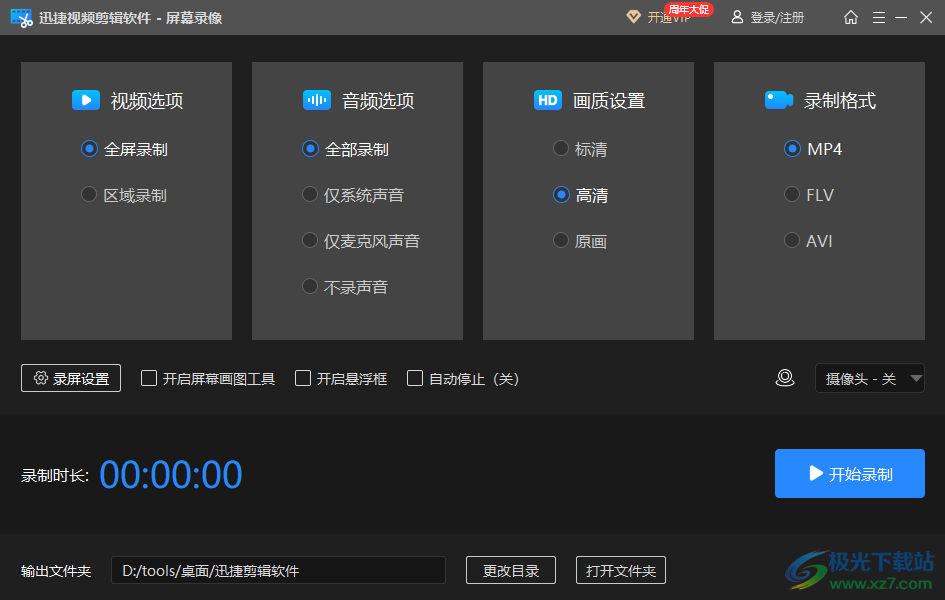
Task: Click the webcam icon
Action: coord(785,378)
